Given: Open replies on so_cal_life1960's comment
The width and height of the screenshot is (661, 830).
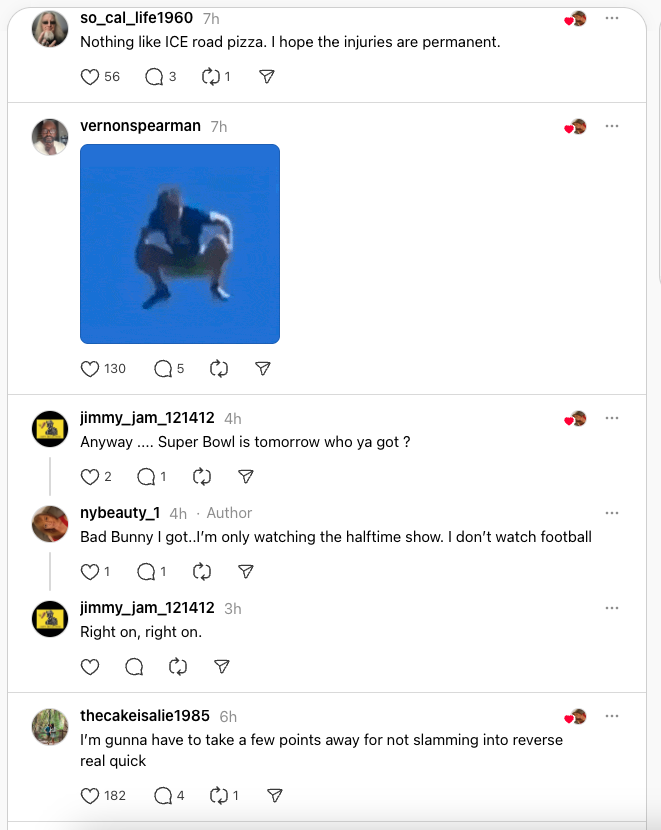Looking at the screenshot, I should [x=154, y=77].
